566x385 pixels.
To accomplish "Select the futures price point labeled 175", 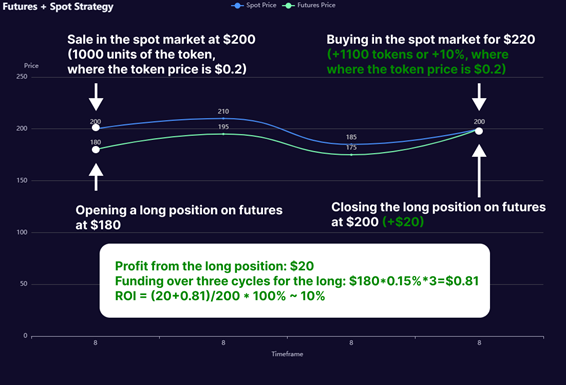I will point(351,155).
